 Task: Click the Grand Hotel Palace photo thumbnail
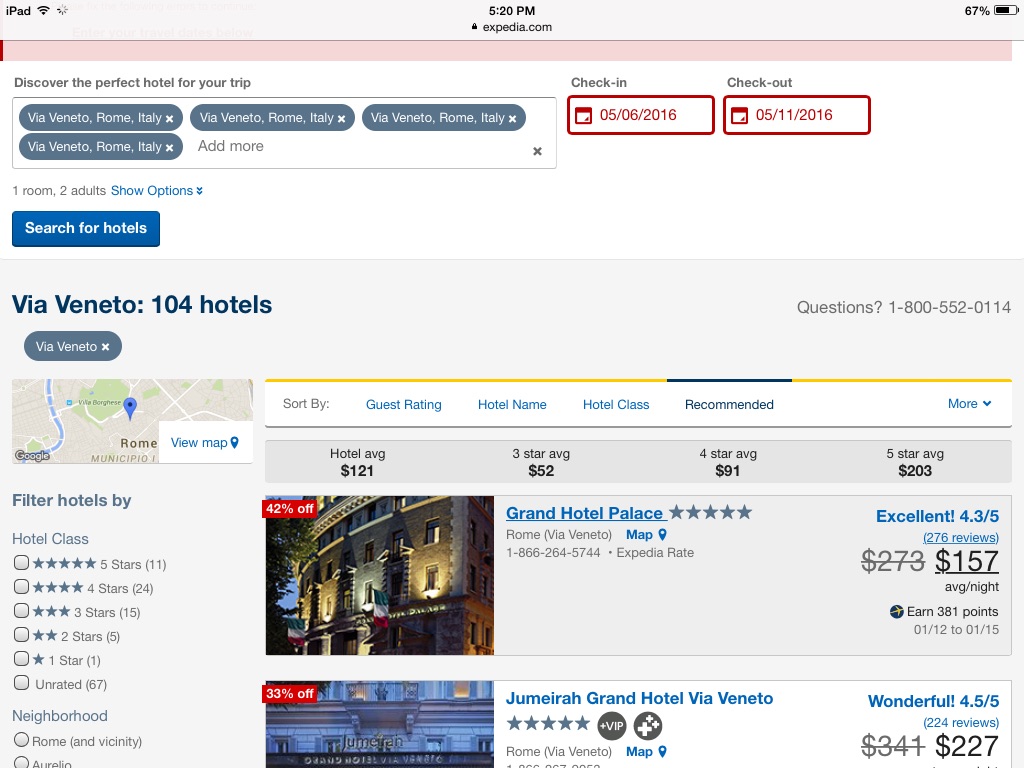point(379,575)
